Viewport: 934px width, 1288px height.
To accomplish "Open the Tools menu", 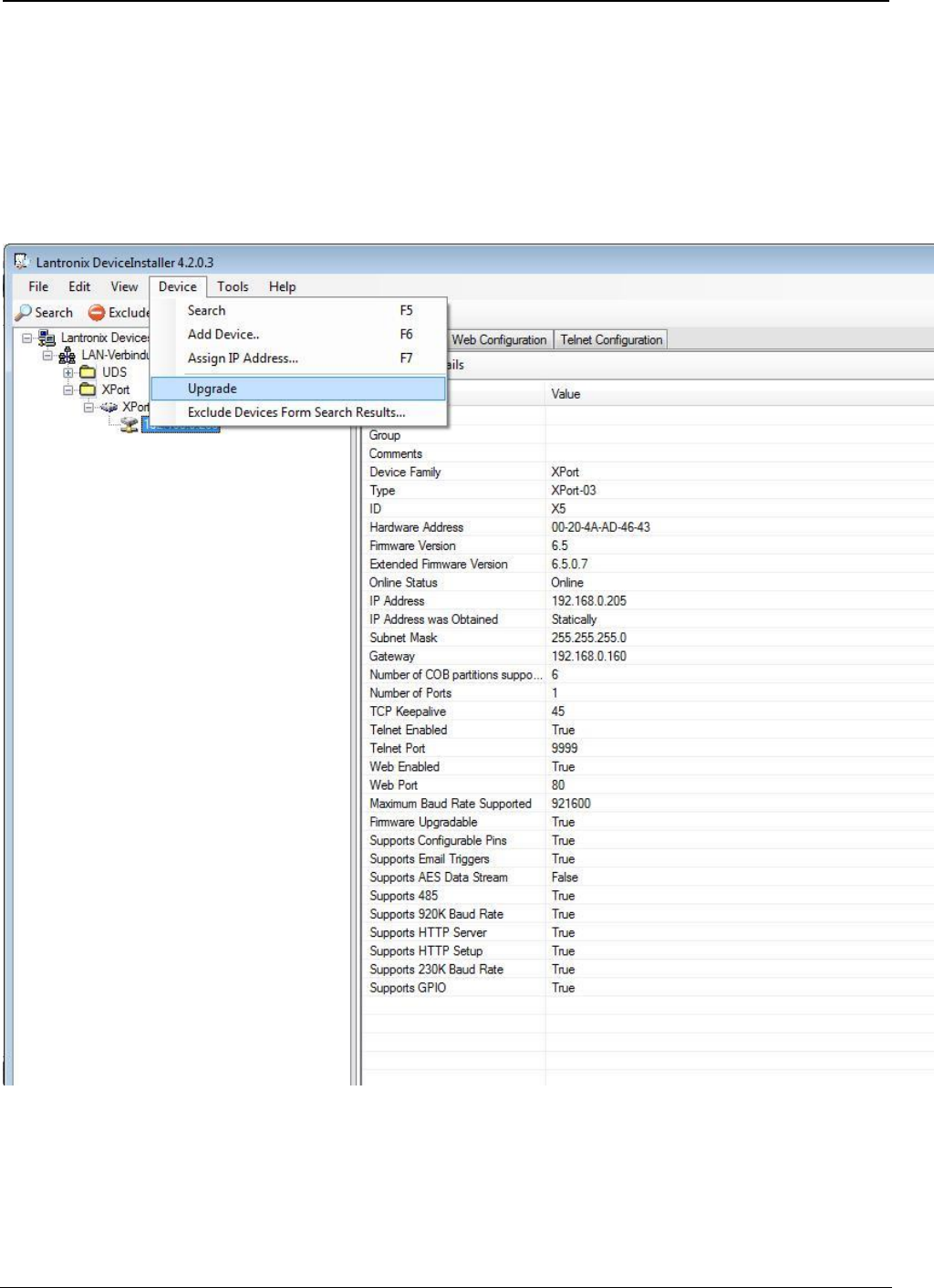I will point(233,286).
